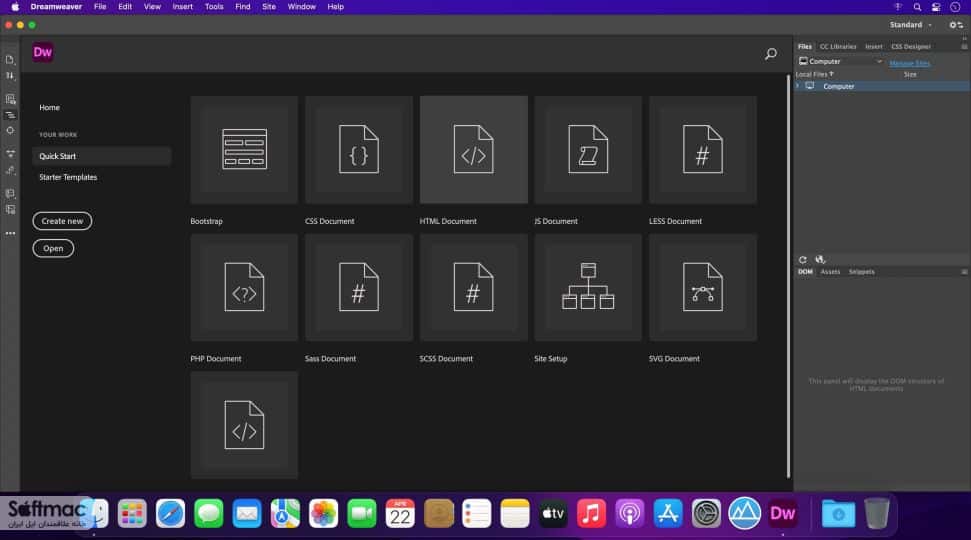Create a new SCSS Document
This screenshot has width=971, height=540.
(474, 287)
